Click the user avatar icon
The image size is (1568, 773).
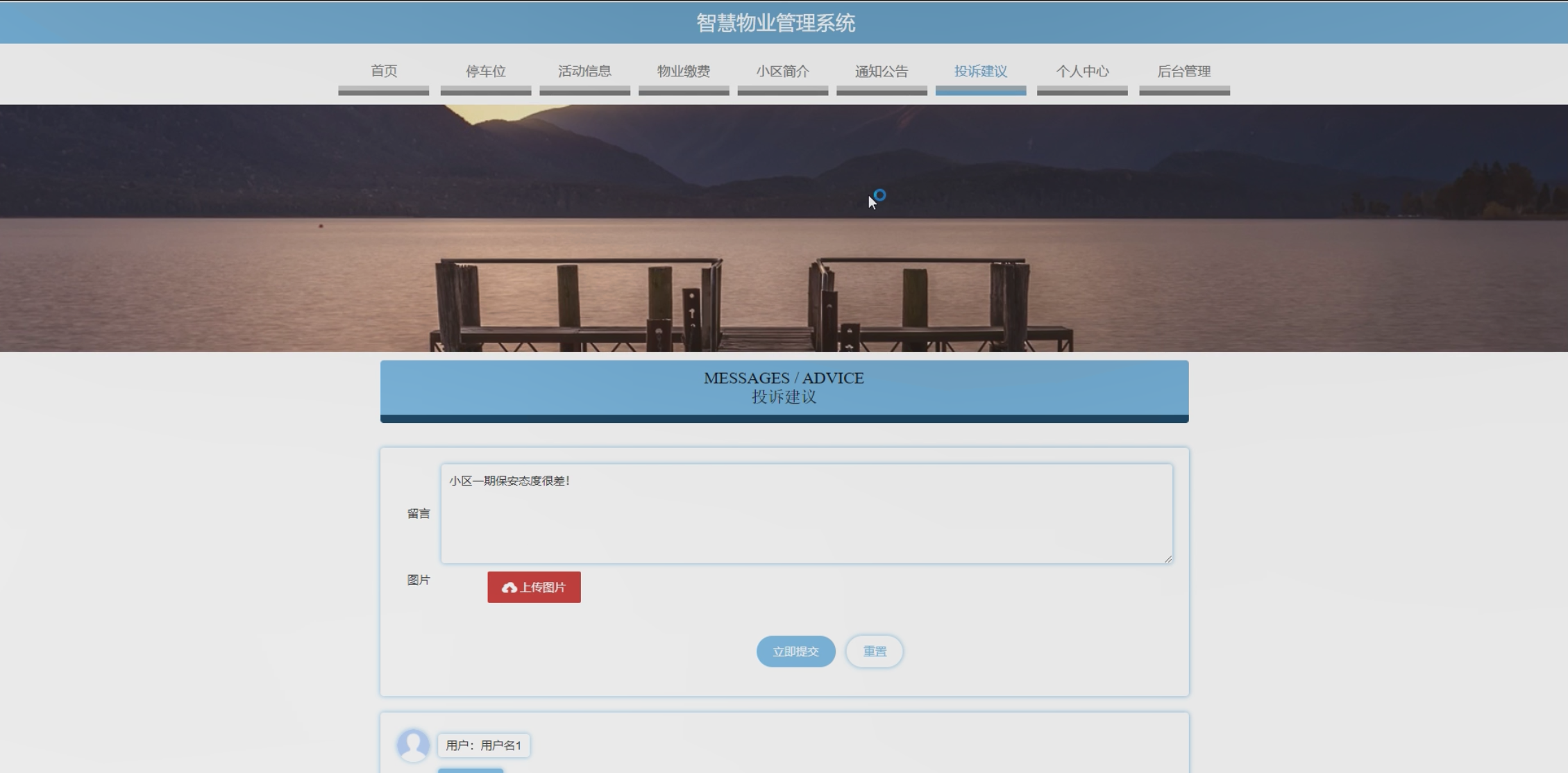(x=413, y=745)
